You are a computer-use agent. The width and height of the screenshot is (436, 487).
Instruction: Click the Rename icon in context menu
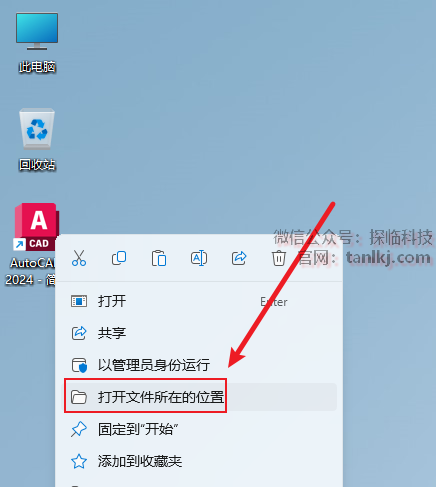pos(199,258)
